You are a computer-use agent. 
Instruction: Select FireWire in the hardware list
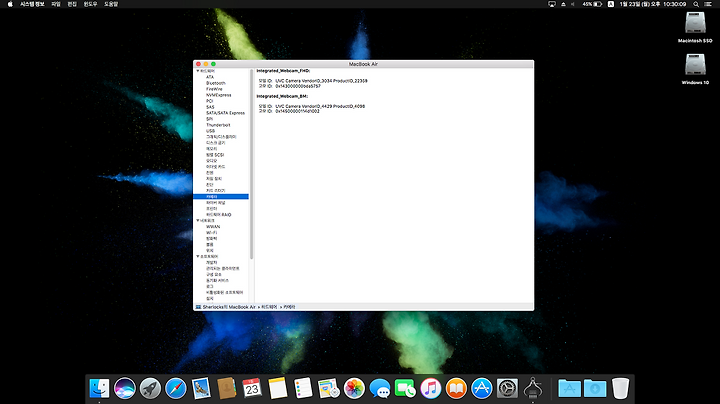pos(214,89)
